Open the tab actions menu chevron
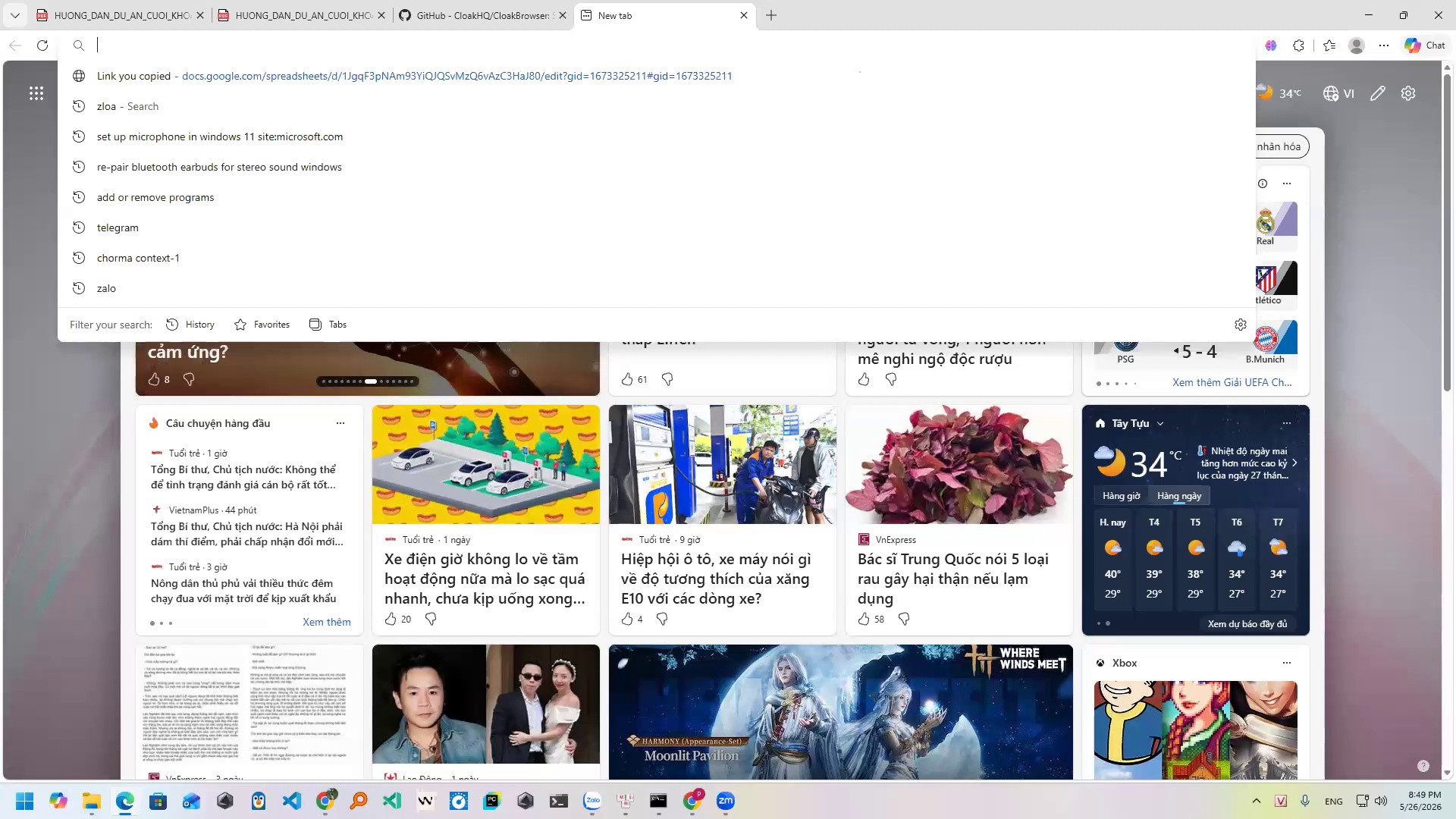Viewport: 1456px width, 819px height. pyautogui.click(x=15, y=15)
